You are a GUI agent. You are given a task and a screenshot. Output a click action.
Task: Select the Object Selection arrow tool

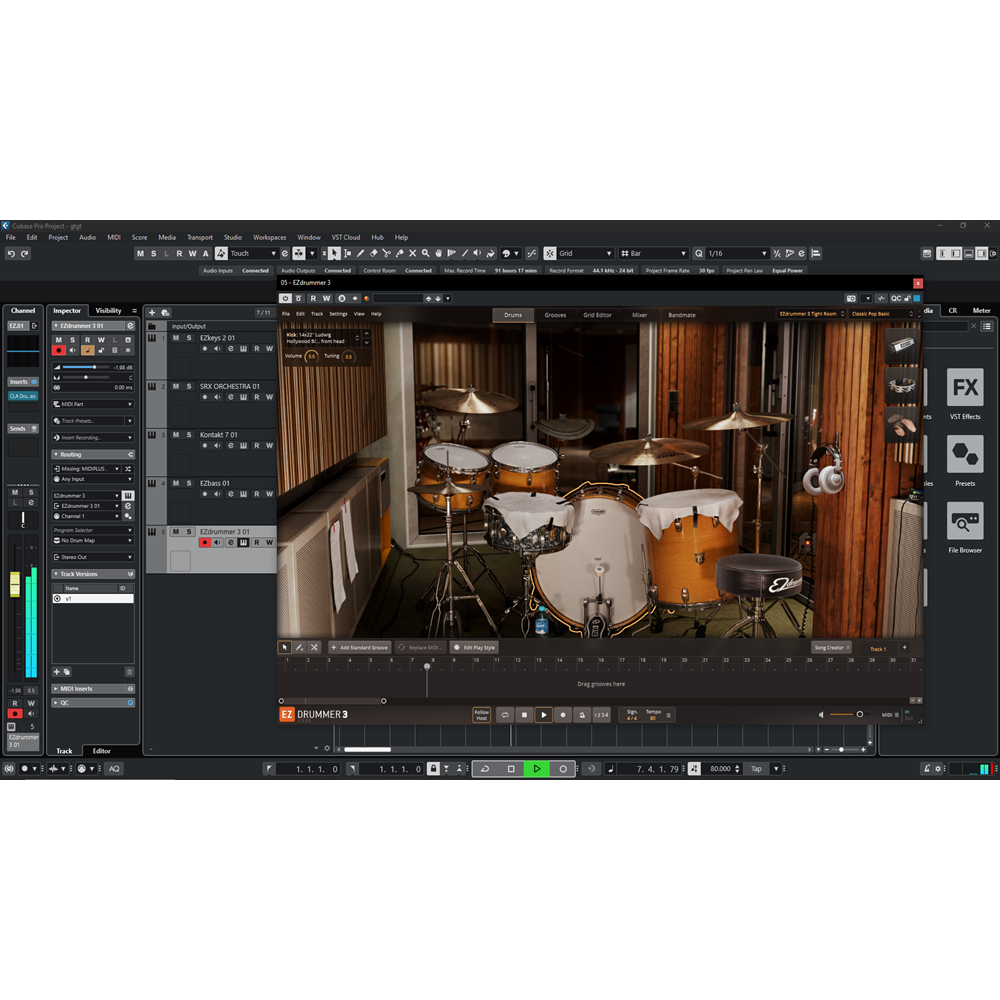click(334, 253)
